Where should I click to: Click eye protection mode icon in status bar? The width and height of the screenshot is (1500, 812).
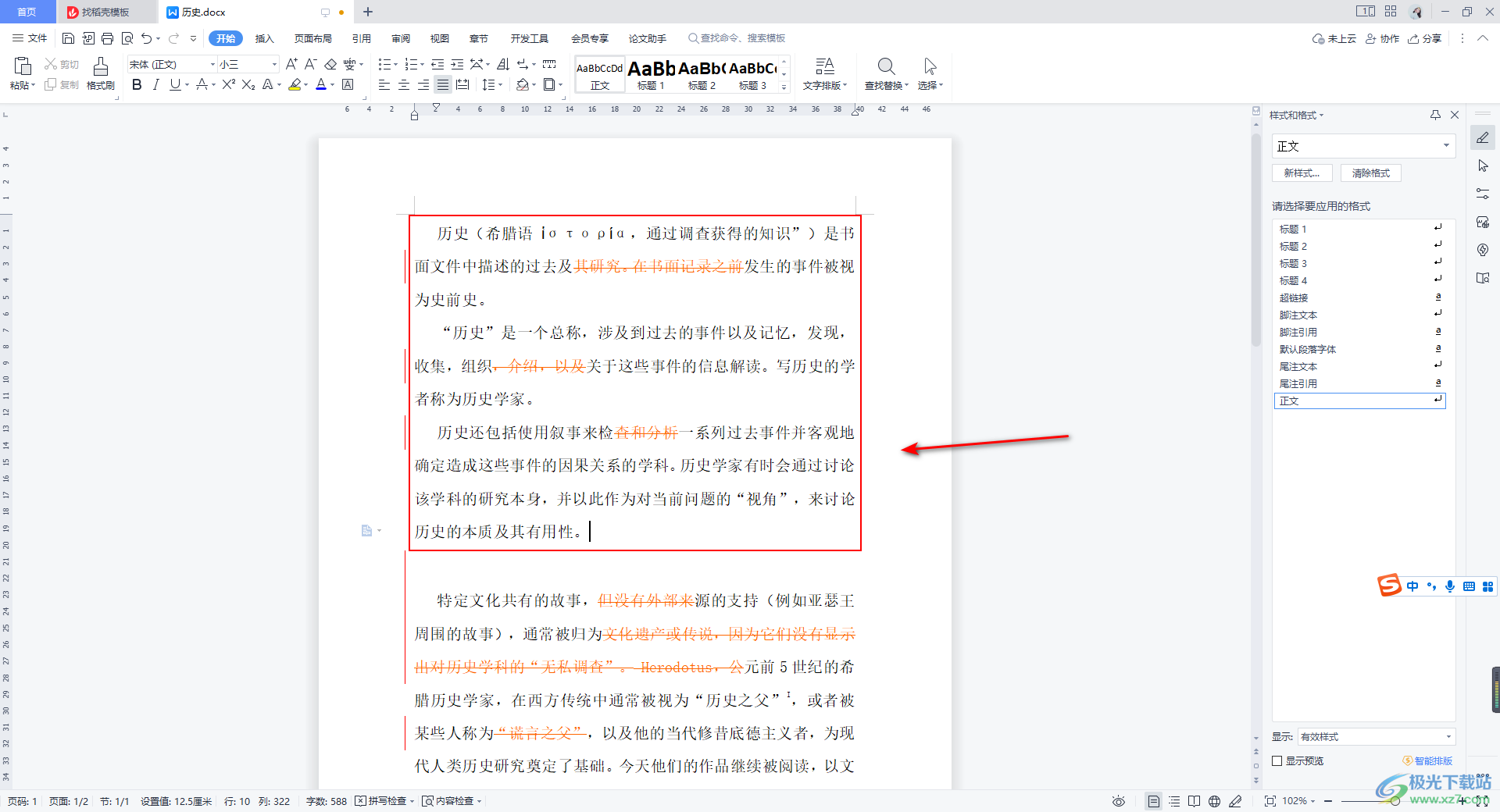1119,801
